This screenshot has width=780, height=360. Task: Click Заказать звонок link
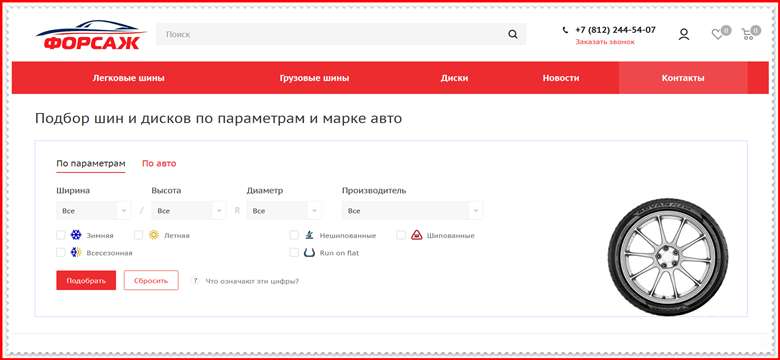[x=605, y=42]
